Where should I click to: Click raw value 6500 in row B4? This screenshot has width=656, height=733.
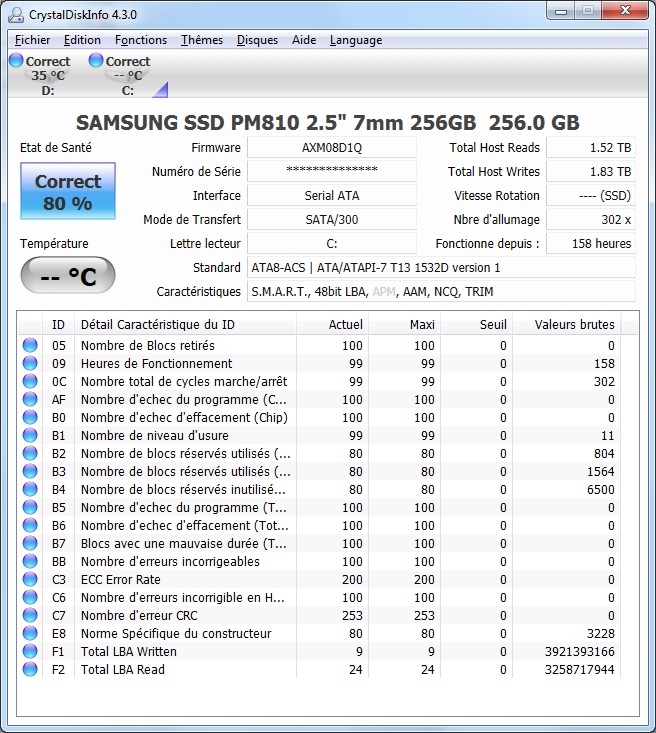(601, 489)
